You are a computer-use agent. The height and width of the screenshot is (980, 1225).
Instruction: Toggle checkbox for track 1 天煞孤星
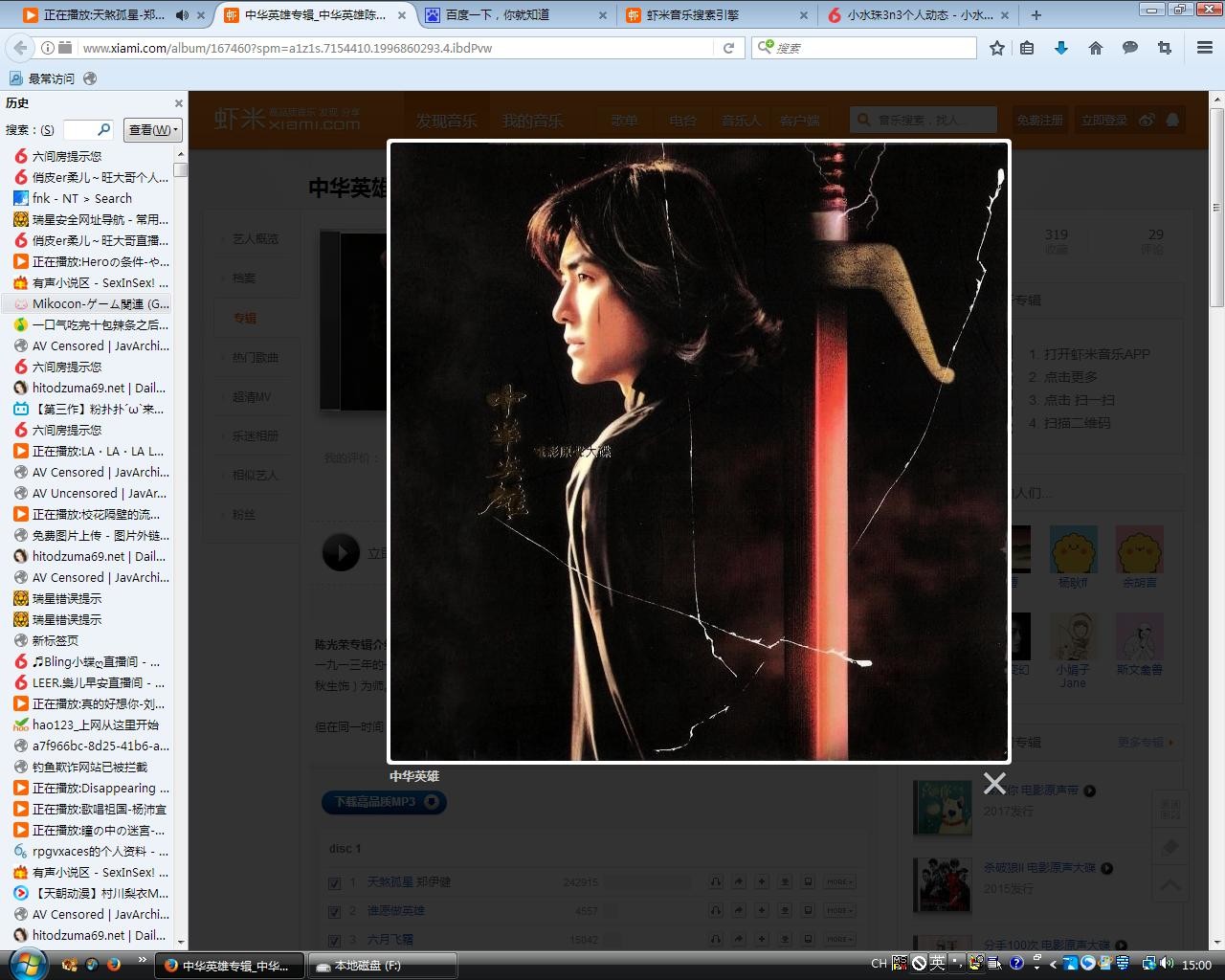(334, 882)
